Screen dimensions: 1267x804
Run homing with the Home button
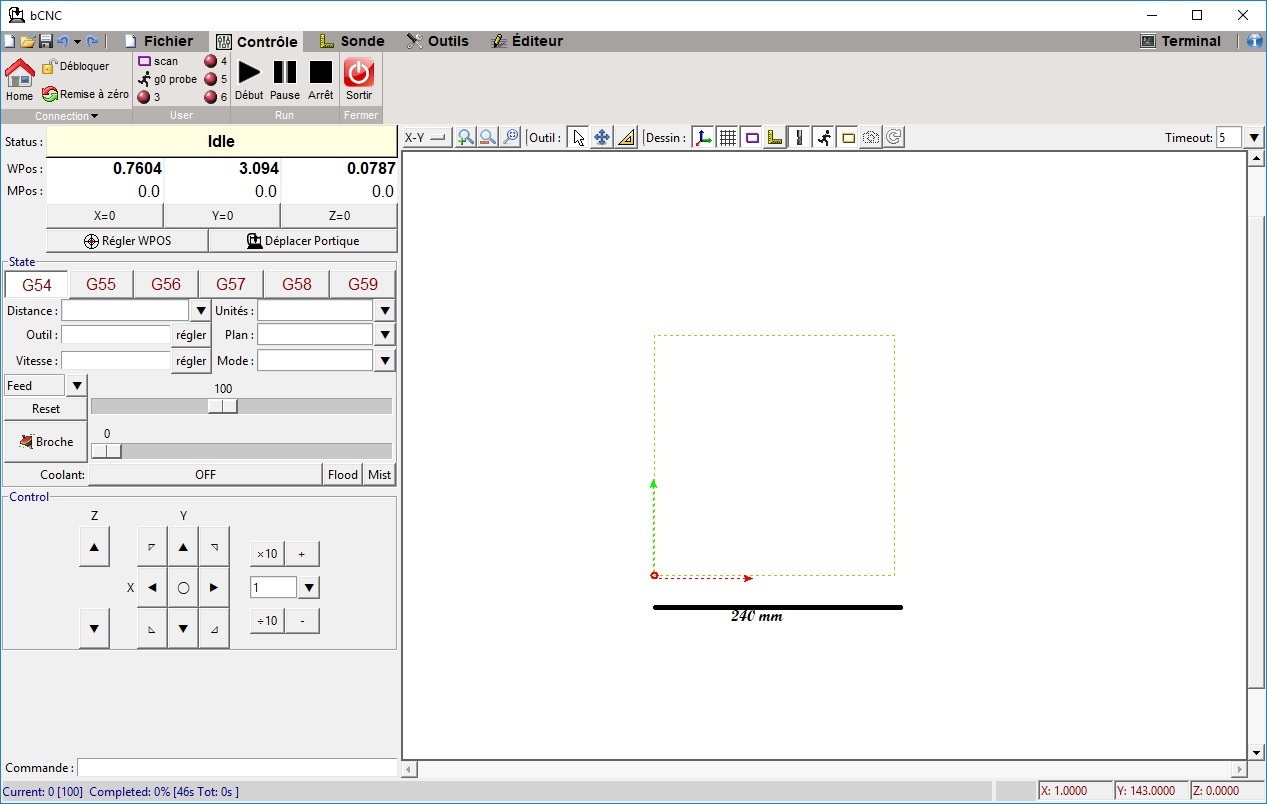(x=20, y=80)
